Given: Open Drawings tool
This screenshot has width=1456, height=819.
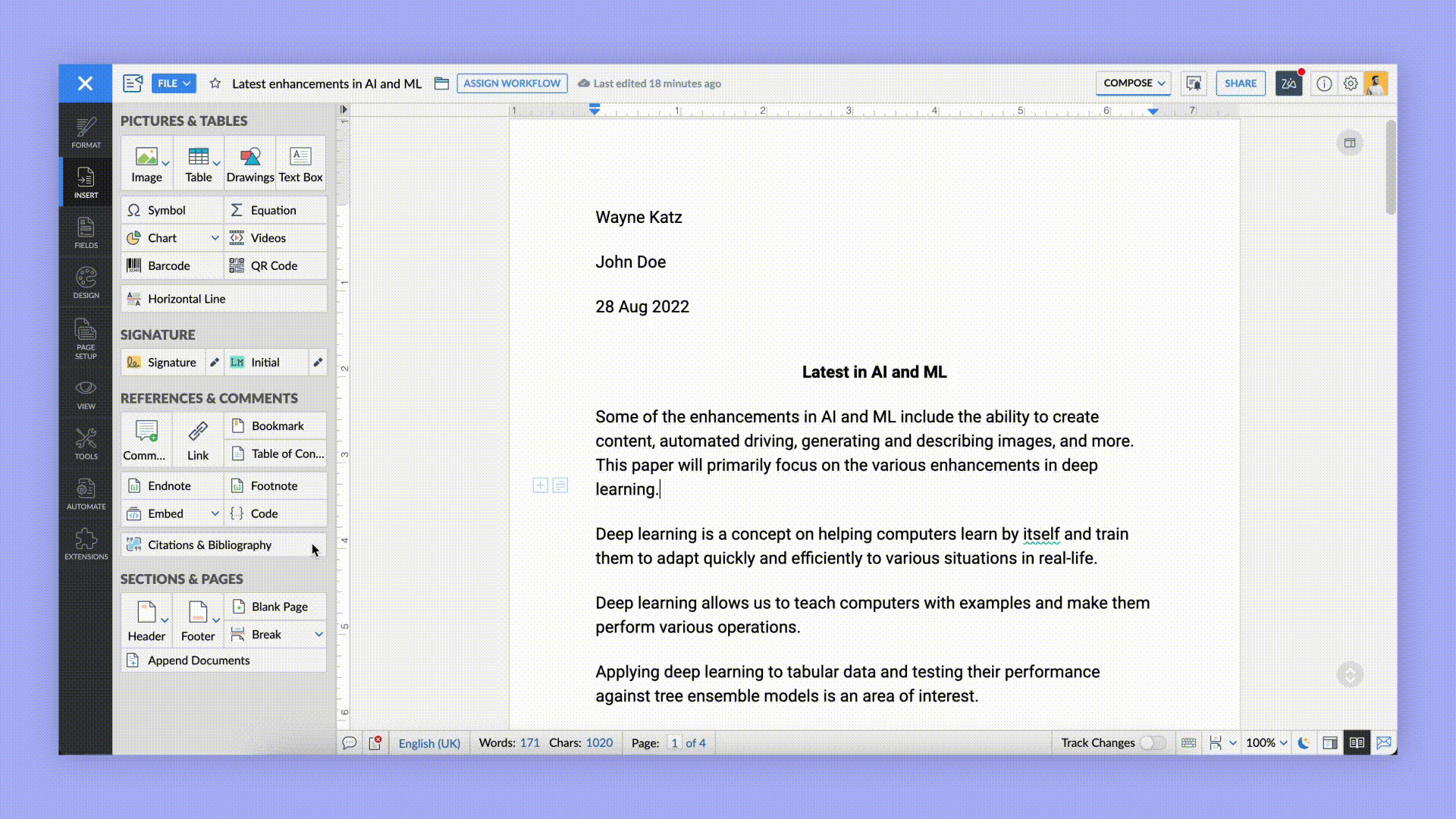Looking at the screenshot, I should pos(250,164).
